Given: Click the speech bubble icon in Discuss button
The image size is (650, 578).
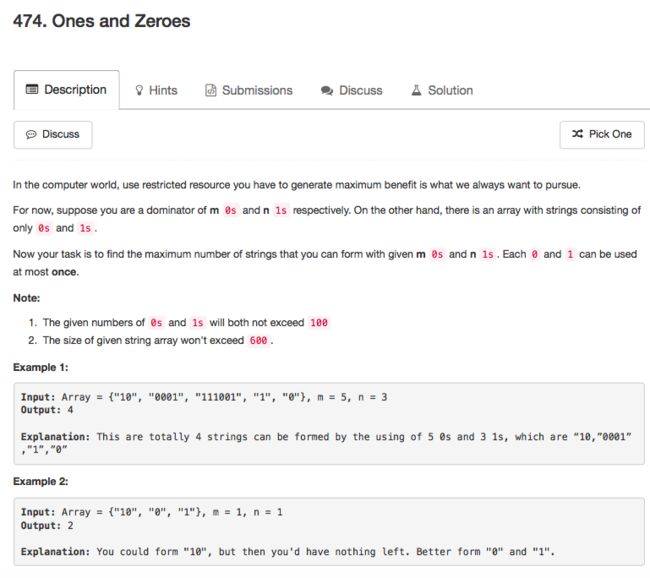Looking at the screenshot, I should tap(31, 134).
